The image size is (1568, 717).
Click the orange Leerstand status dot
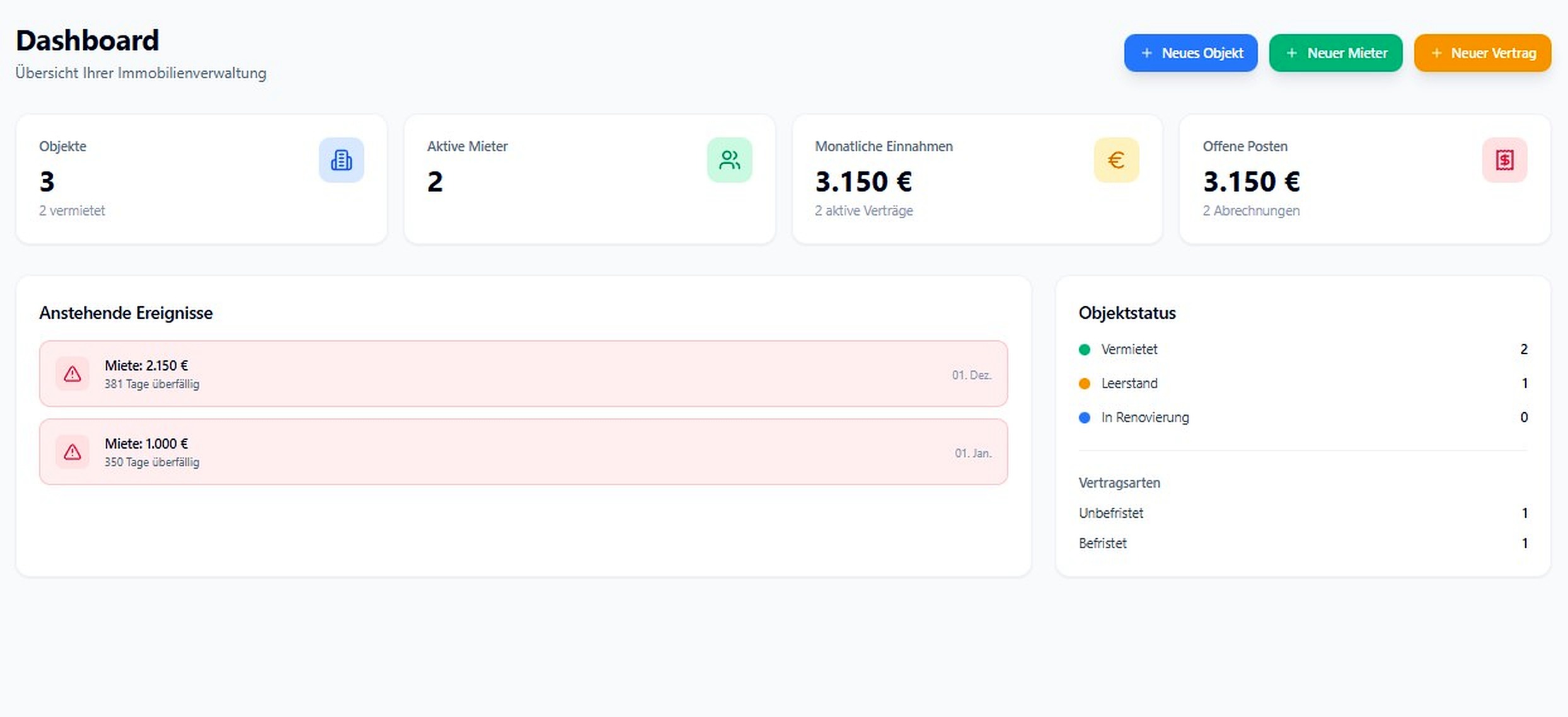pyautogui.click(x=1085, y=384)
